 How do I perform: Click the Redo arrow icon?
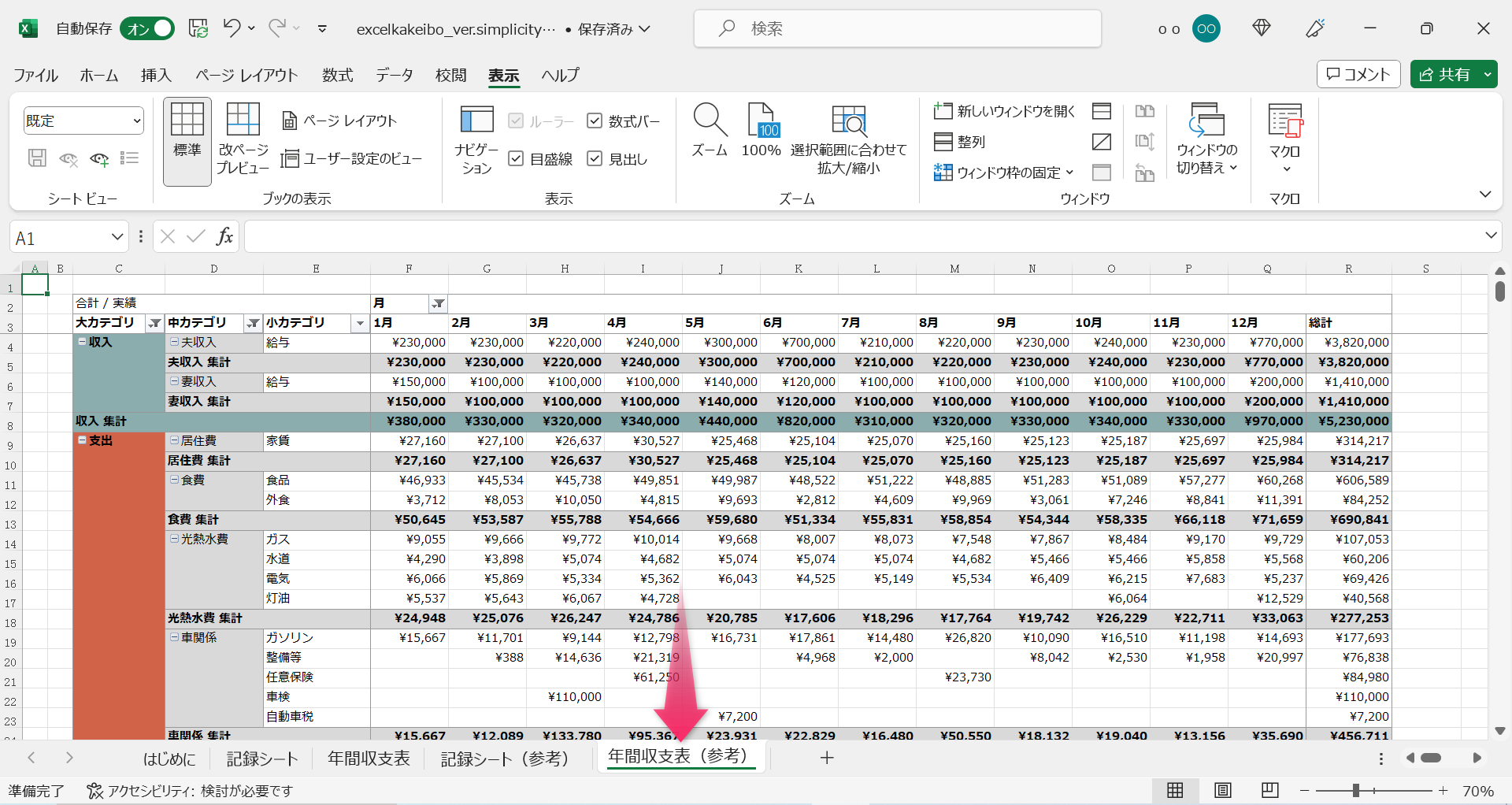pyautogui.click(x=276, y=28)
